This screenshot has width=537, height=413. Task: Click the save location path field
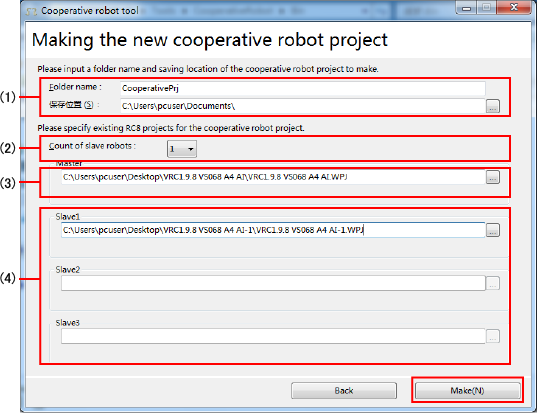pos(303,106)
